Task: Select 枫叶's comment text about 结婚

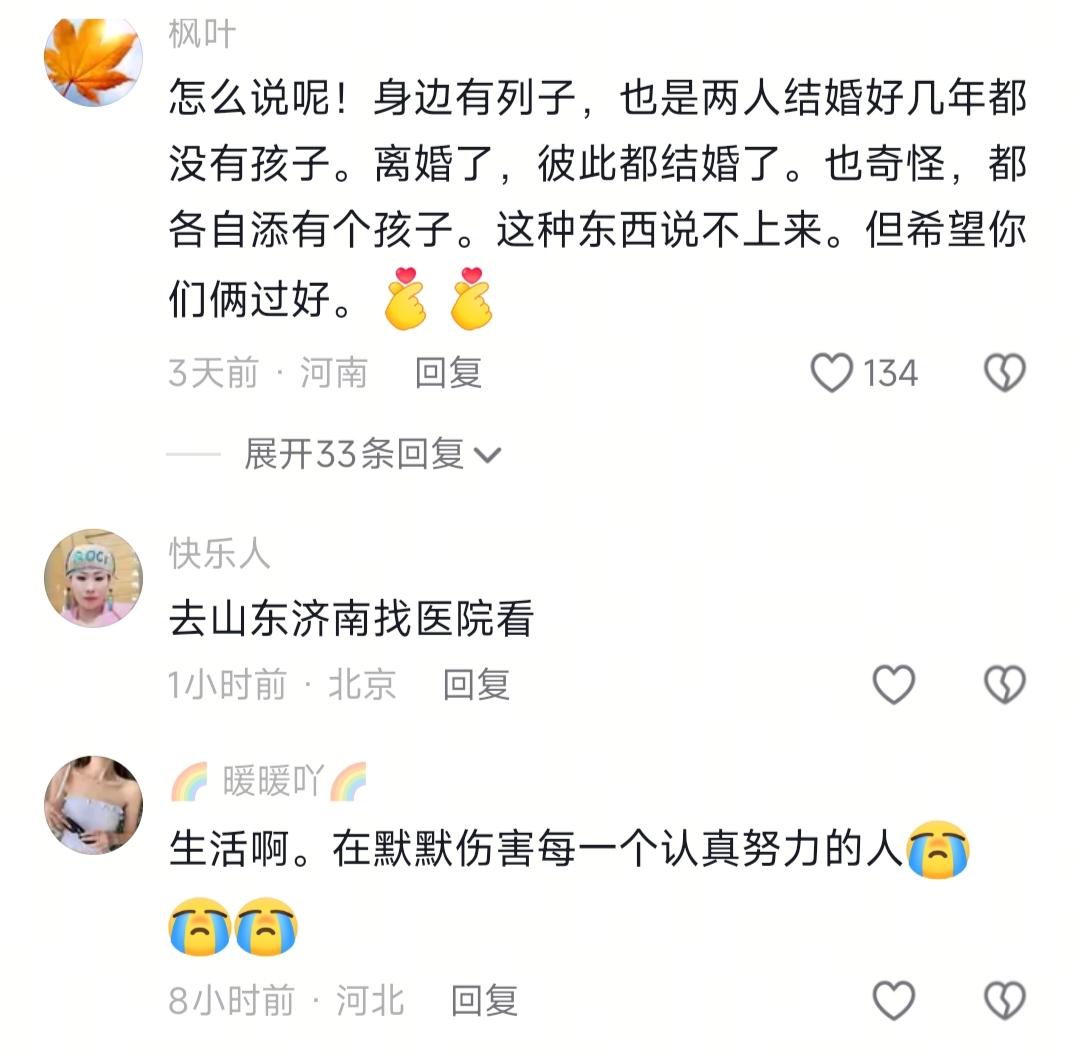Action: click(x=597, y=197)
